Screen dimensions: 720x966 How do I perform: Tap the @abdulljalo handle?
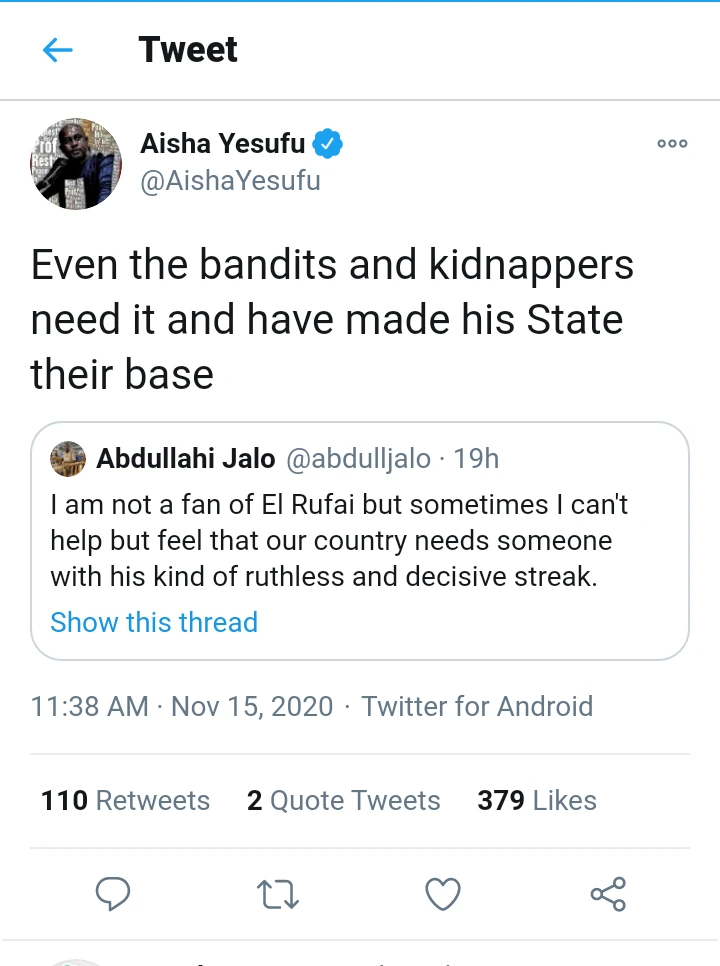359,459
